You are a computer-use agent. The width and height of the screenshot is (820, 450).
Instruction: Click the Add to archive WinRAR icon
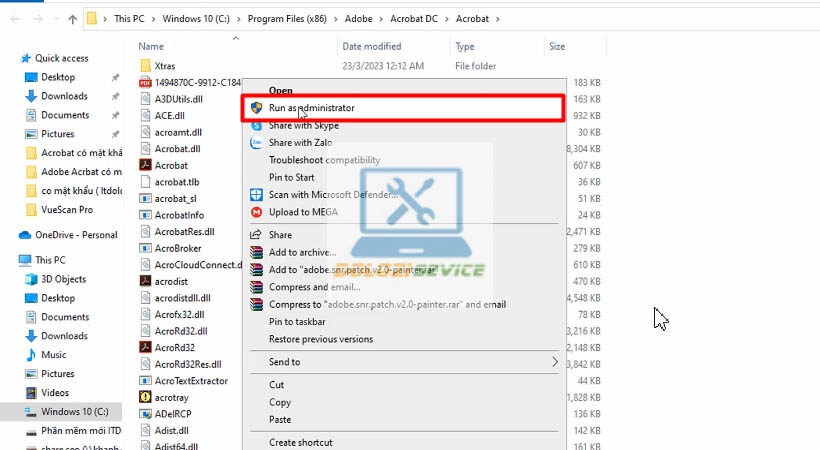[x=256, y=252]
